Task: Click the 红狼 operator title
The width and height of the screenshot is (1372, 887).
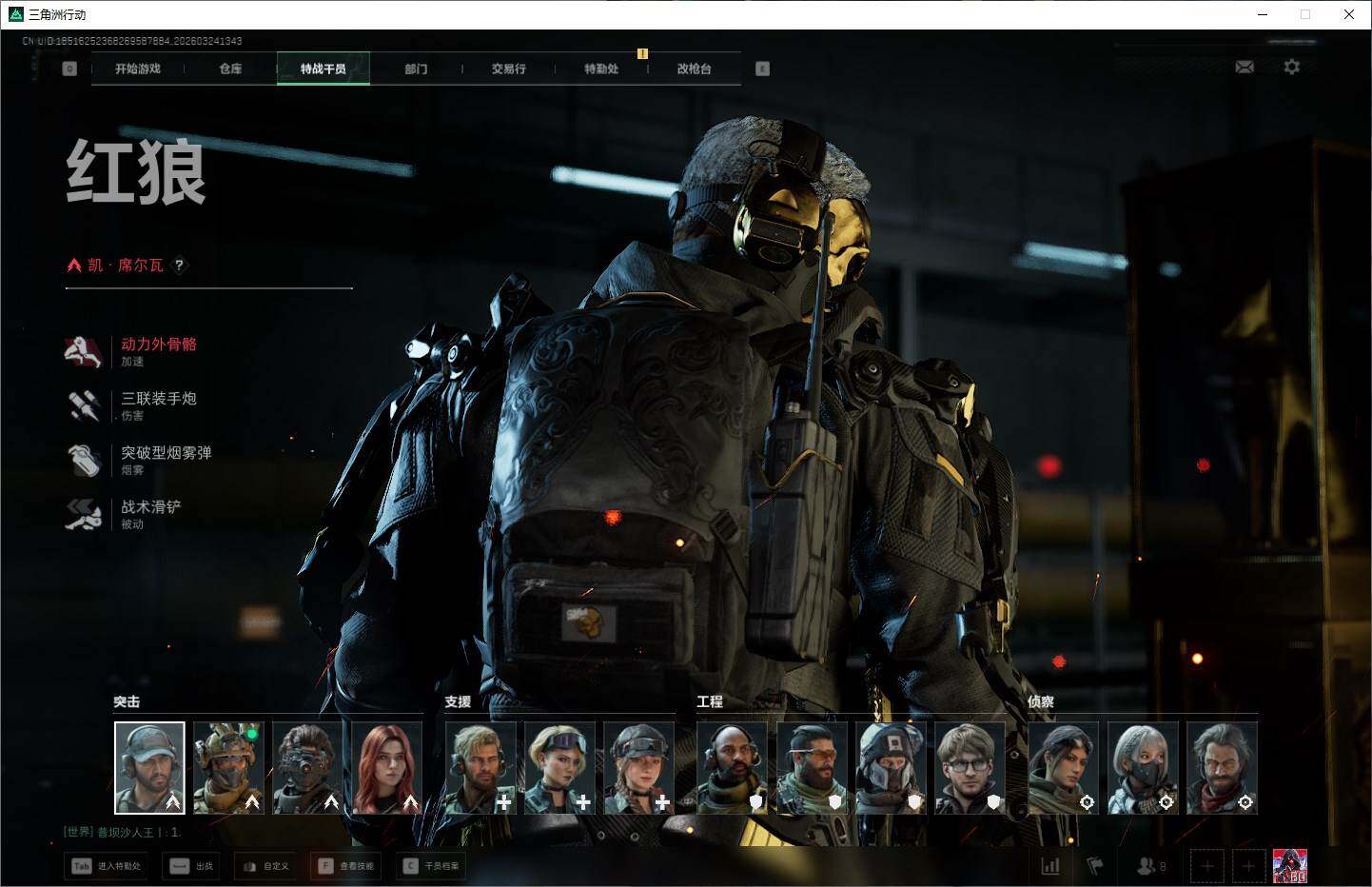Action: [x=136, y=172]
